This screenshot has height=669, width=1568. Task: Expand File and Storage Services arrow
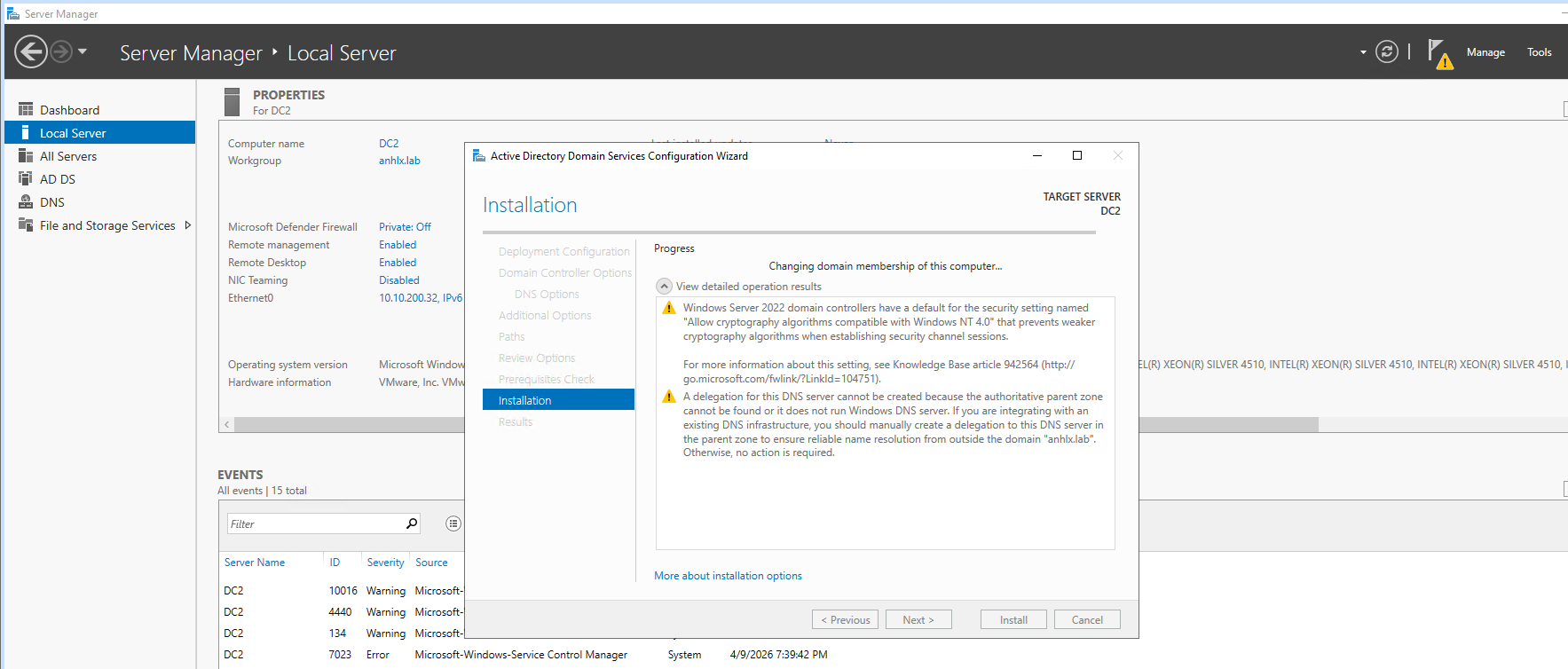coord(187,225)
